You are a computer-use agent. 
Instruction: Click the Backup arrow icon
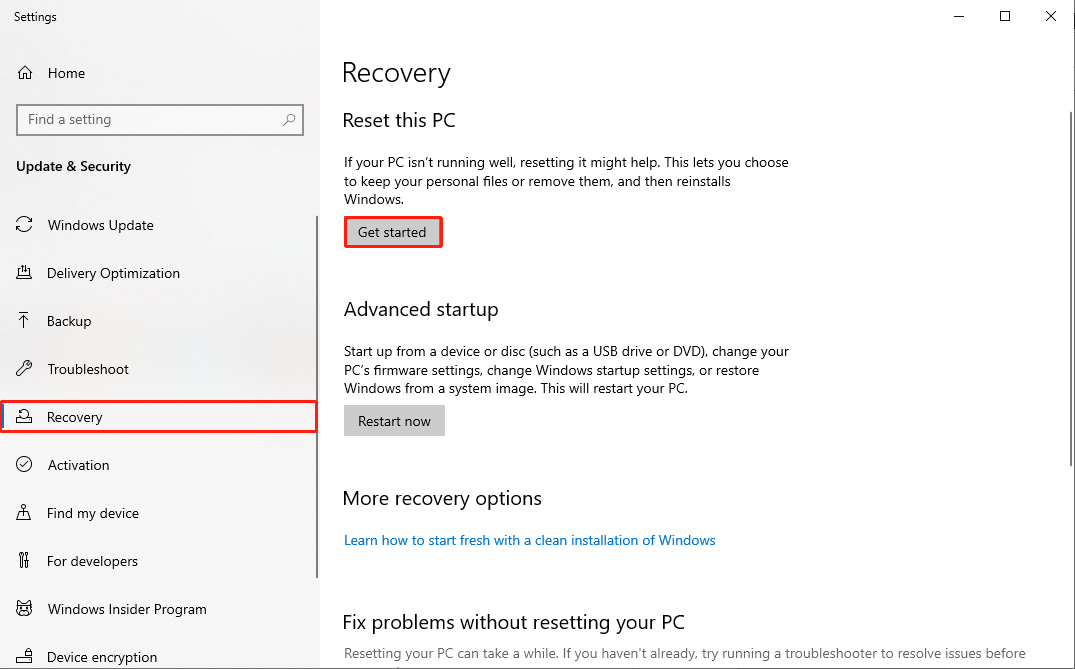click(x=25, y=321)
